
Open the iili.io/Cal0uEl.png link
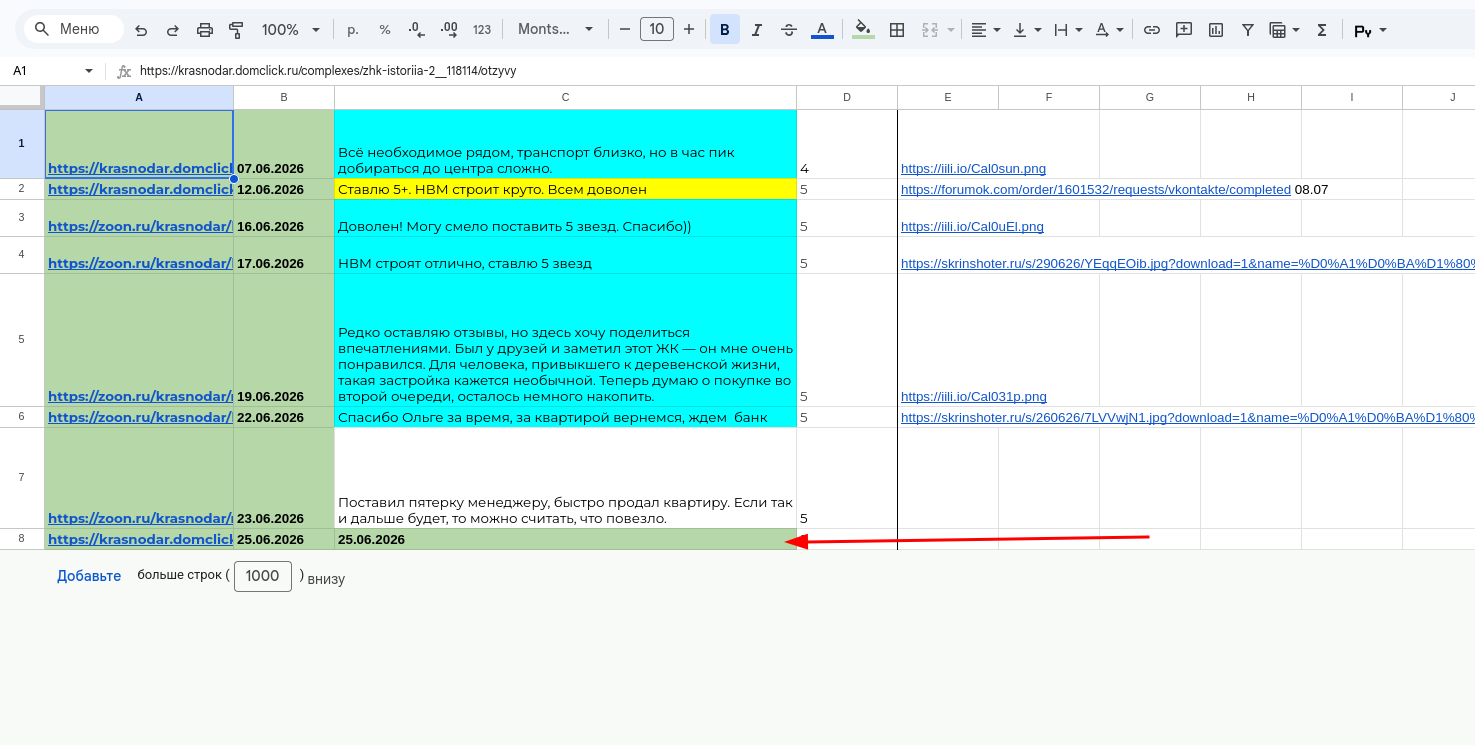(x=972, y=227)
